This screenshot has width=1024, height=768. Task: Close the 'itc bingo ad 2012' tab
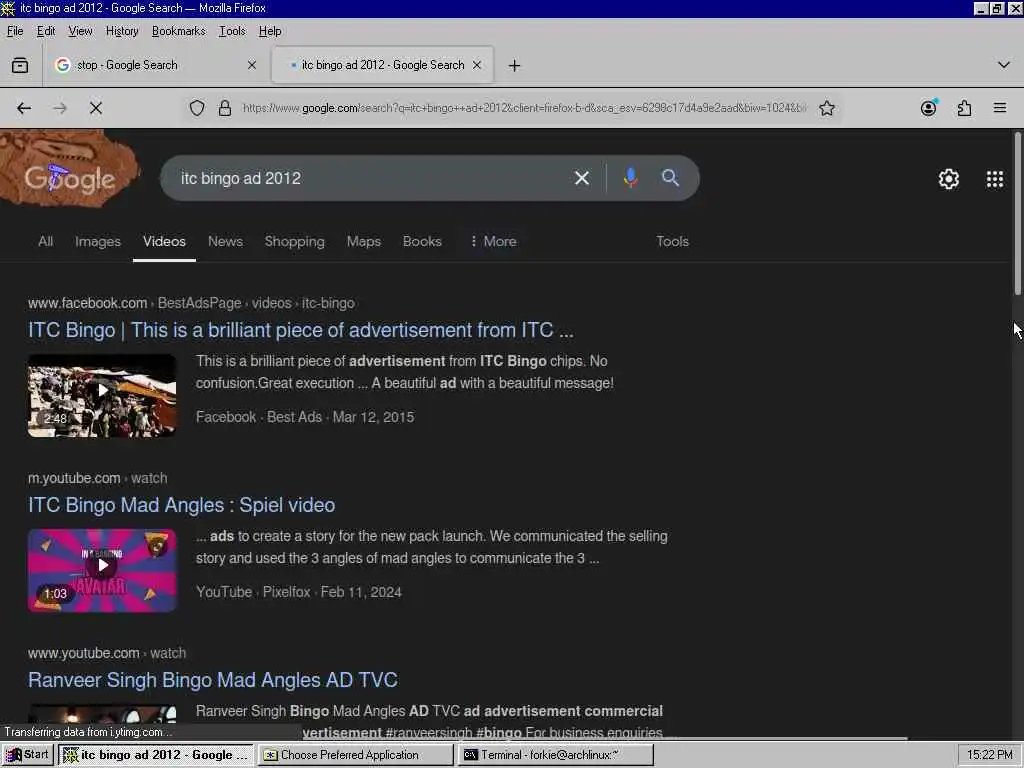(477, 65)
